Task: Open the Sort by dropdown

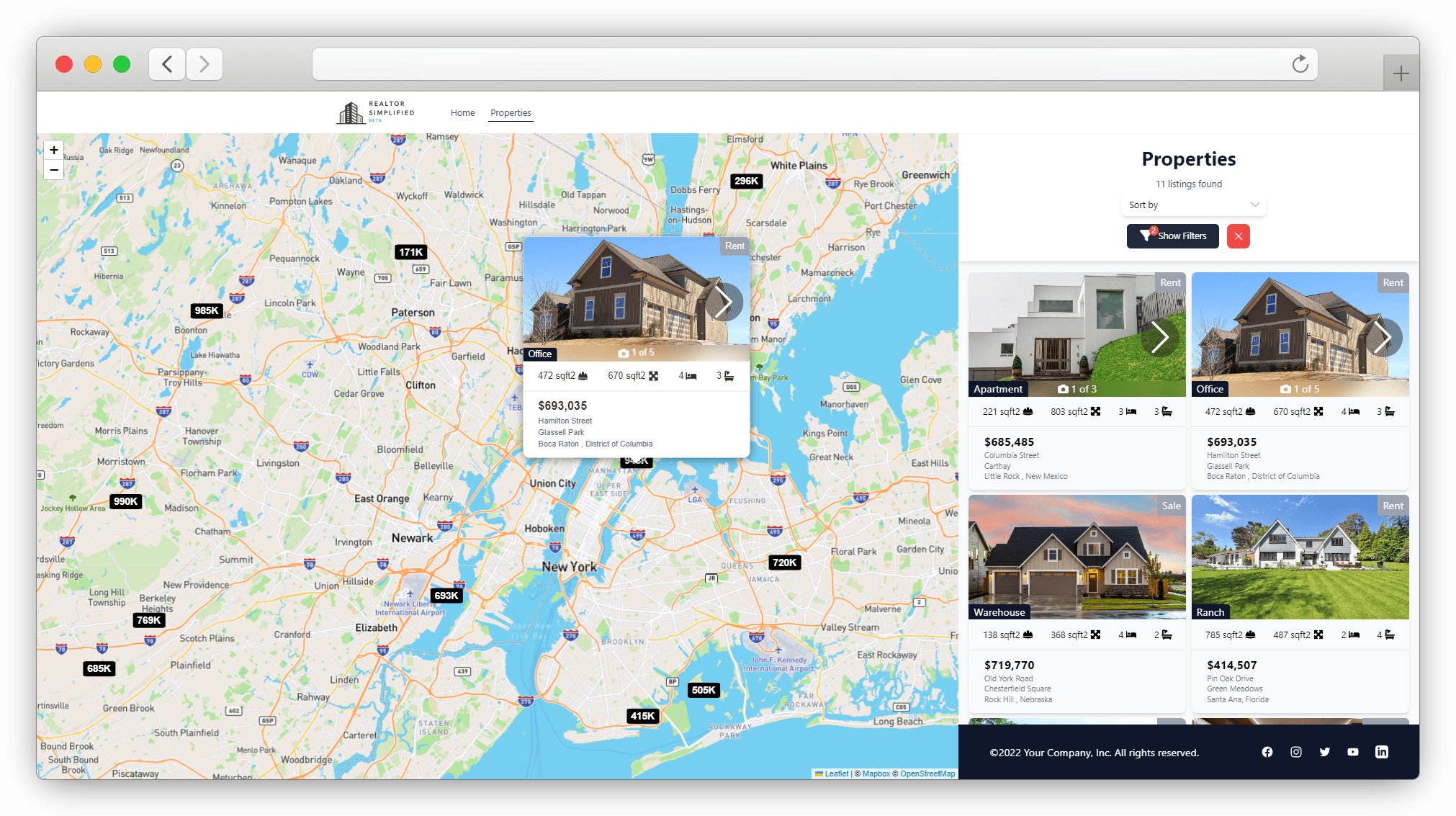Action: [x=1193, y=205]
